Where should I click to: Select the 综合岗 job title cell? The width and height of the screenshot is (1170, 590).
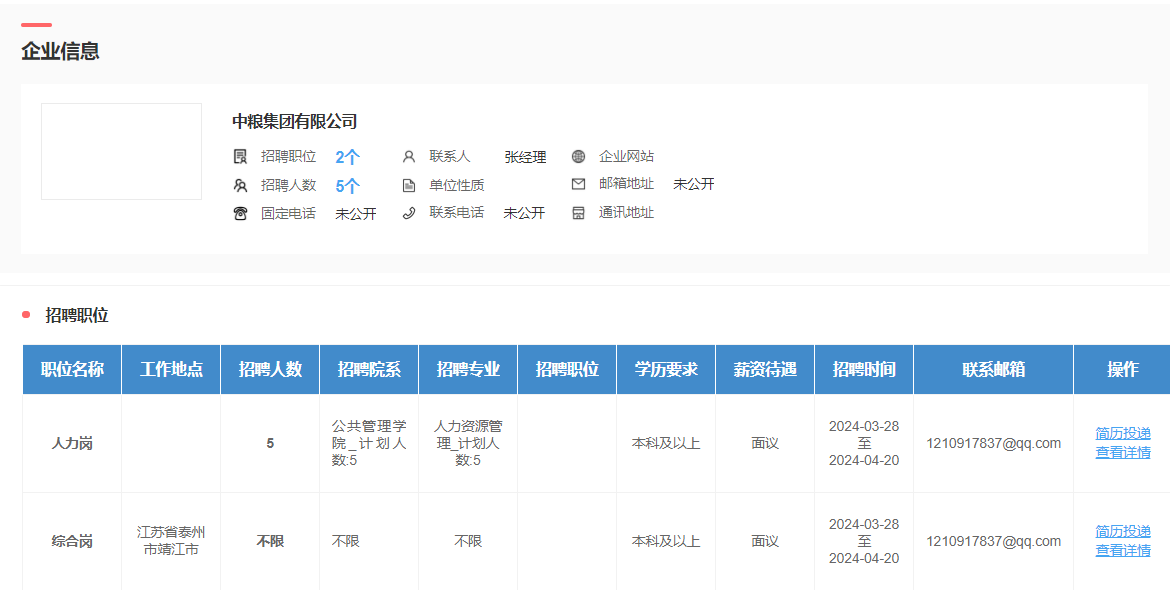[72, 541]
